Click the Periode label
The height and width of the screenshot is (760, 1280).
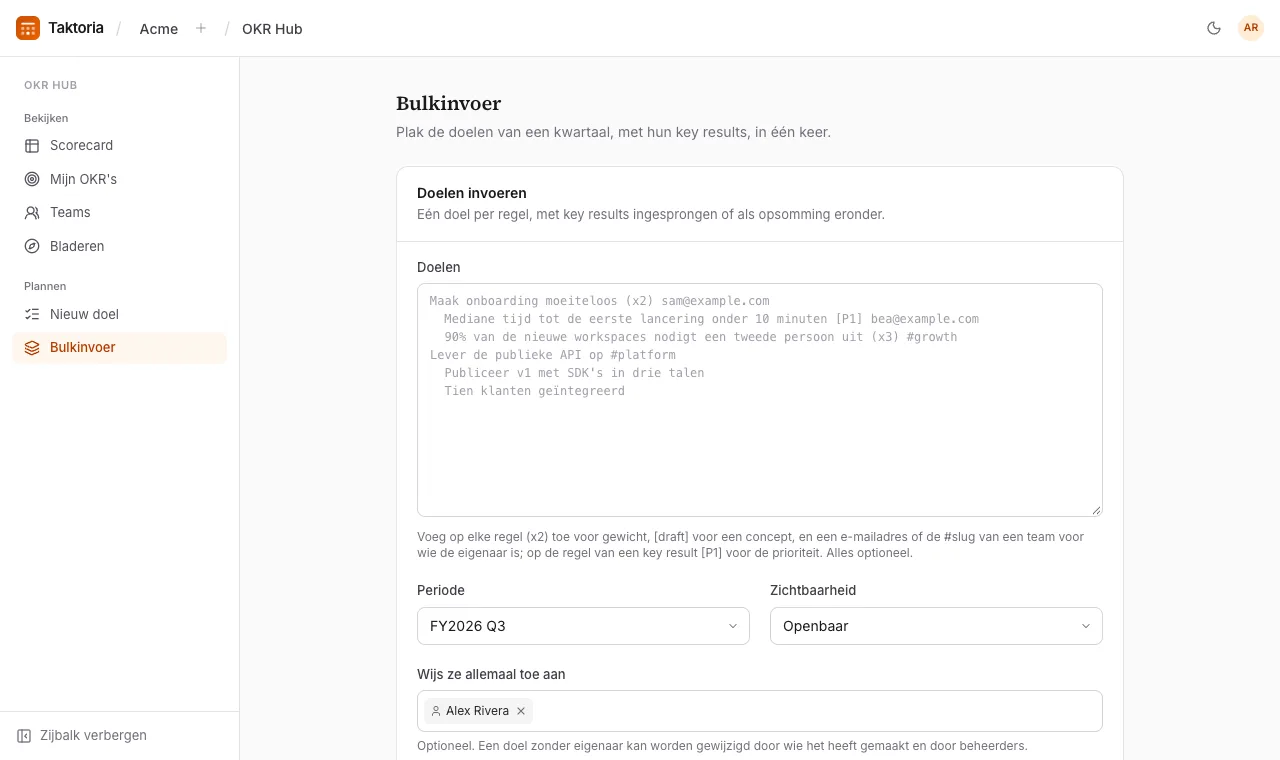click(441, 590)
